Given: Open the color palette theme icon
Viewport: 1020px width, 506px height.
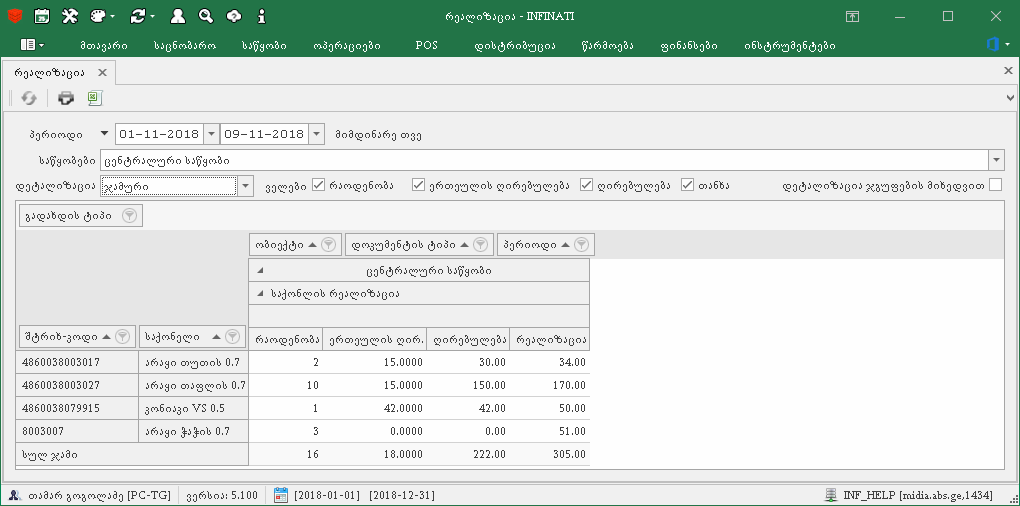Looking at the screenshot, I should [96, 16].
